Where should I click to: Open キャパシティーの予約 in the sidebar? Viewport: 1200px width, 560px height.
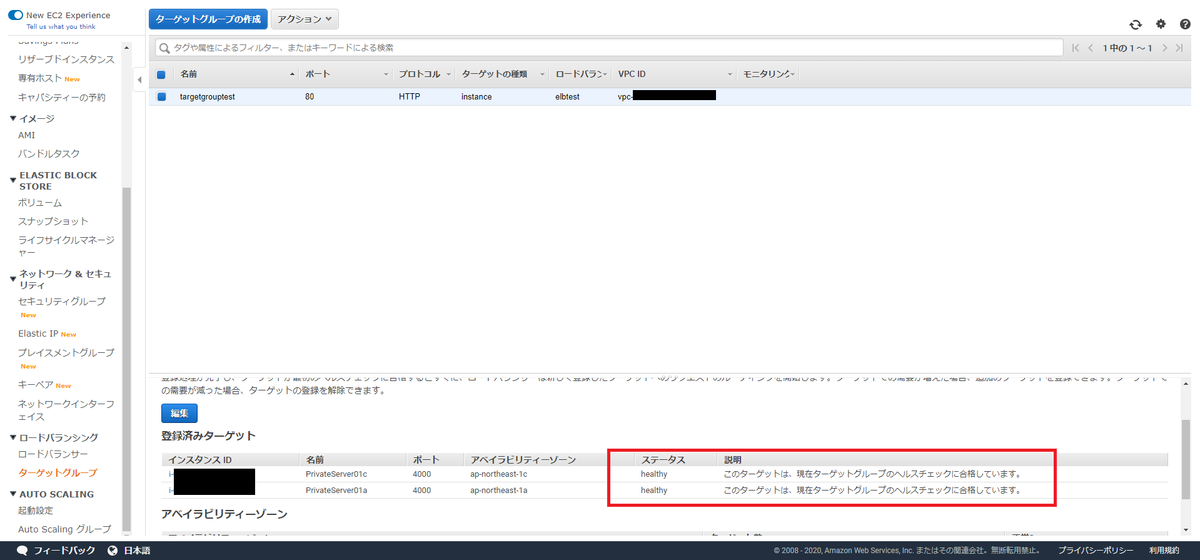[x=62, y=97]
